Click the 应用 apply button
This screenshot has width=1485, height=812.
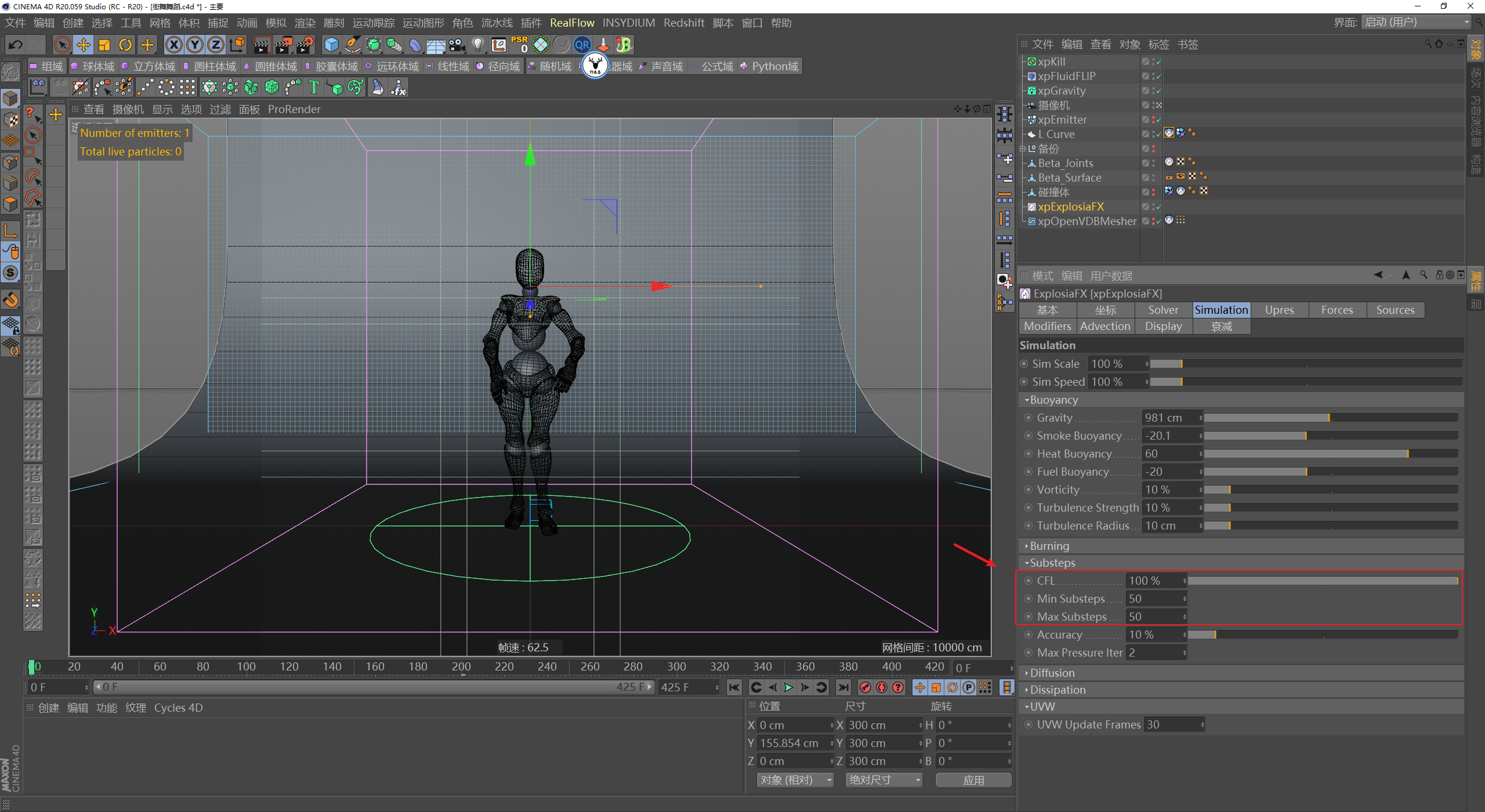(x=973, y=780)
